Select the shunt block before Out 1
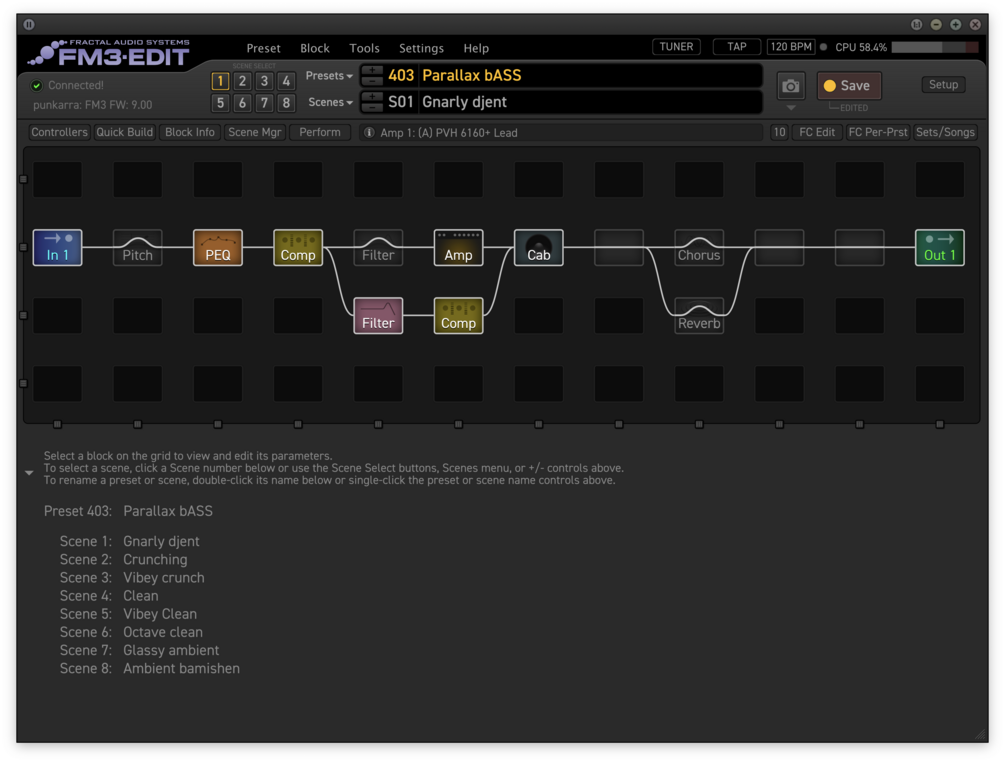Image resolution: width=1005 pixels, height=762 pixels. (x=860, y=247)
